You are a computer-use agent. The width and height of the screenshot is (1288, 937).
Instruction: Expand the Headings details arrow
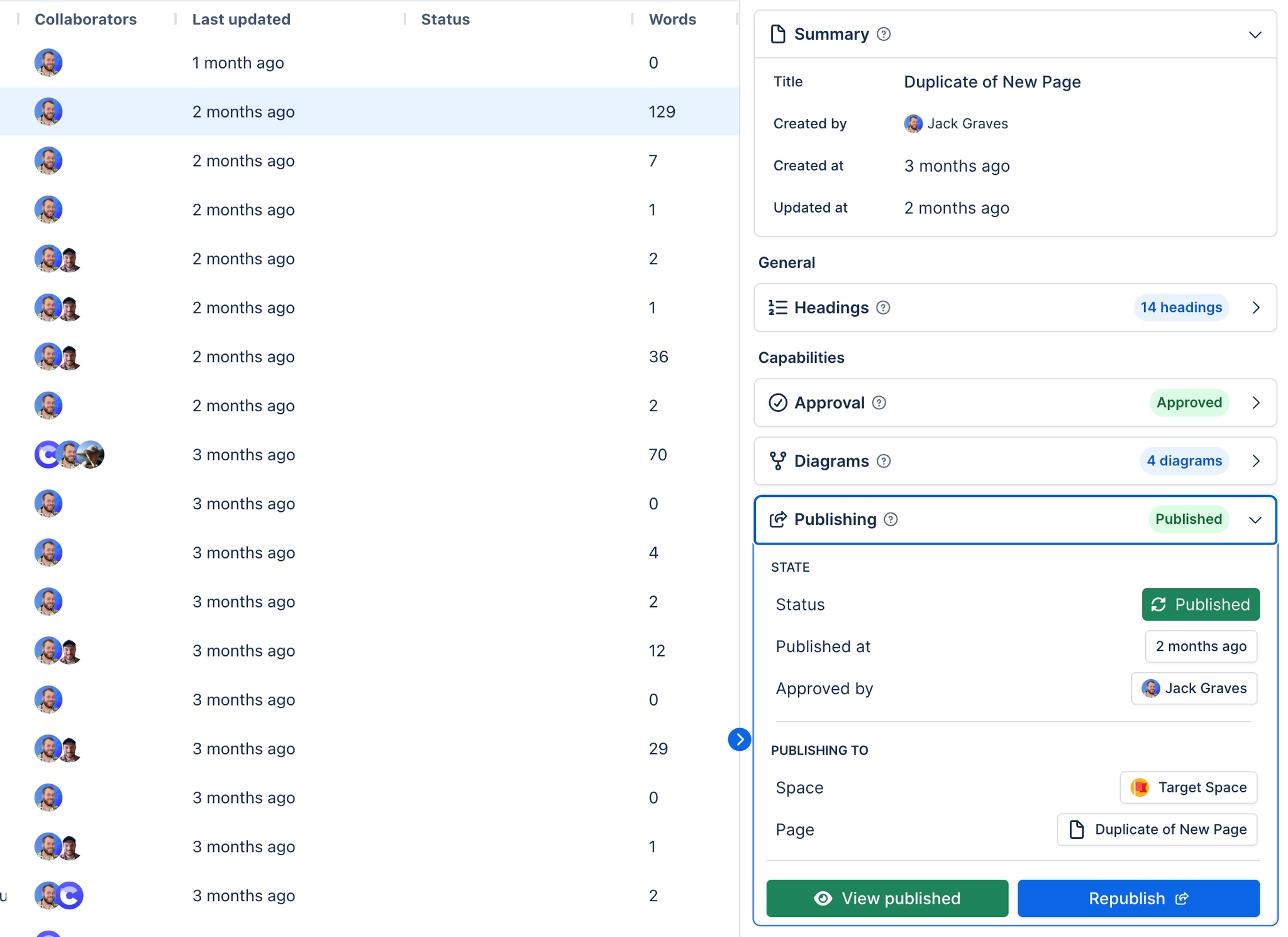click(x=1257, y=308)
